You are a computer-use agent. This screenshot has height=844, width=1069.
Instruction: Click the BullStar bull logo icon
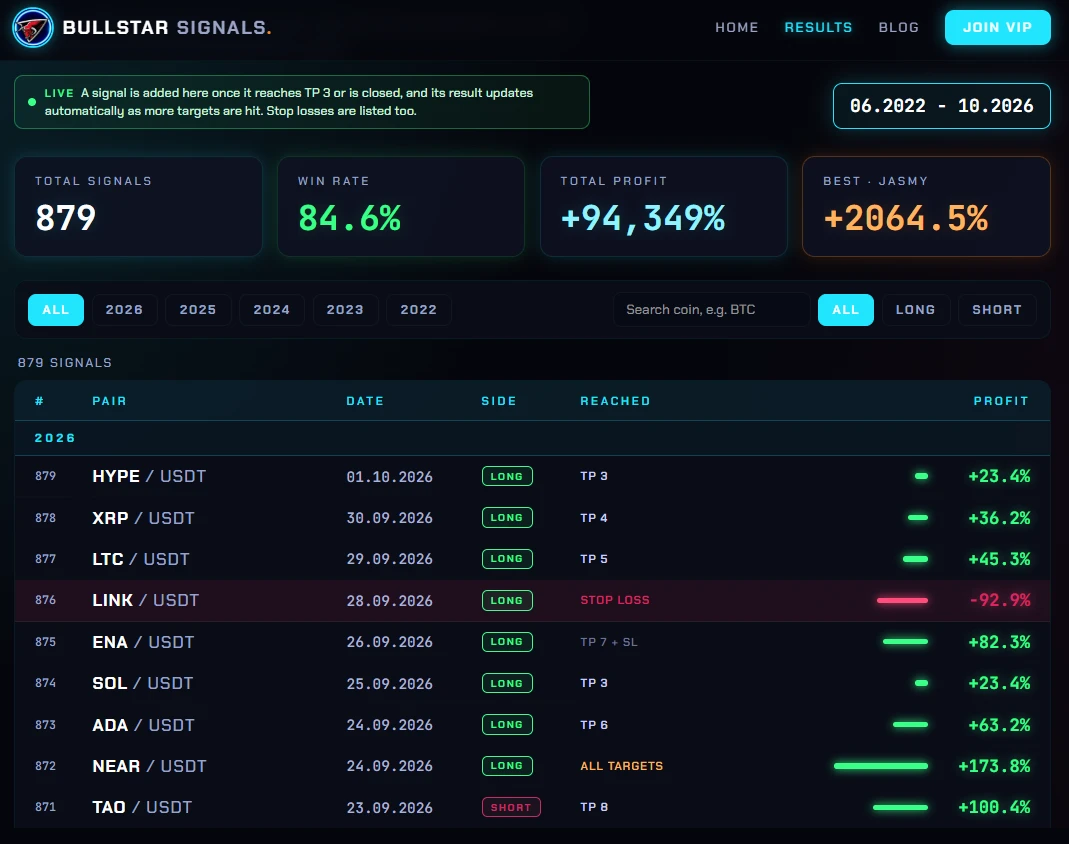(33, 27)
